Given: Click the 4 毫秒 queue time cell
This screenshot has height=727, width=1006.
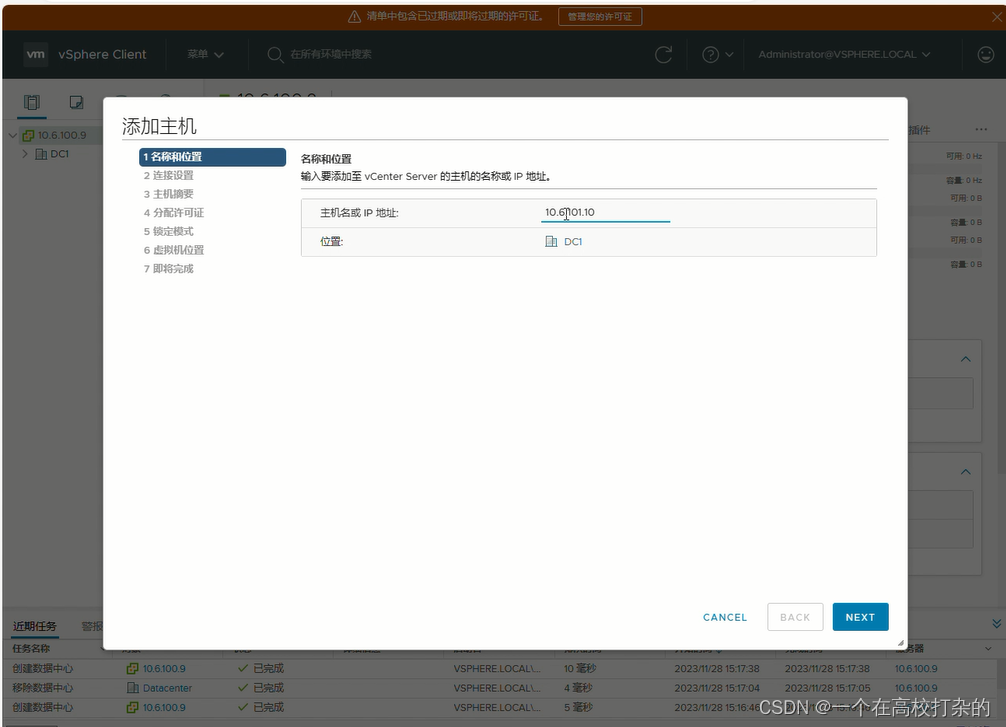Looking at the screenshot, I should click(578, 688).
